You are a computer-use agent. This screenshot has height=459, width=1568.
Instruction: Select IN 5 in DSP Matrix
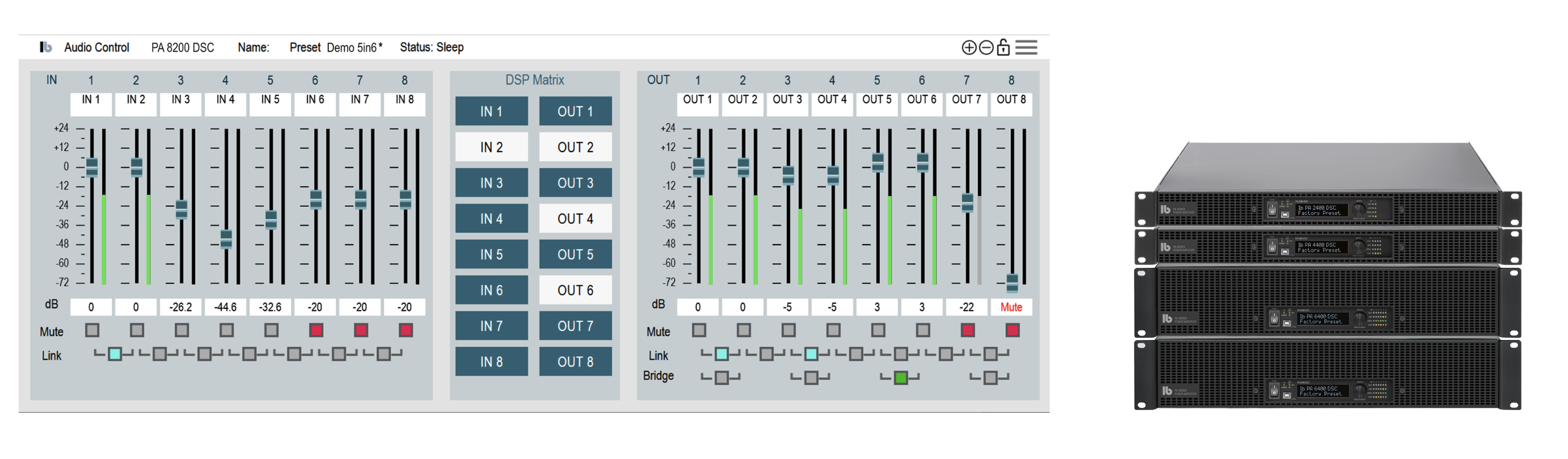(491, 254)
